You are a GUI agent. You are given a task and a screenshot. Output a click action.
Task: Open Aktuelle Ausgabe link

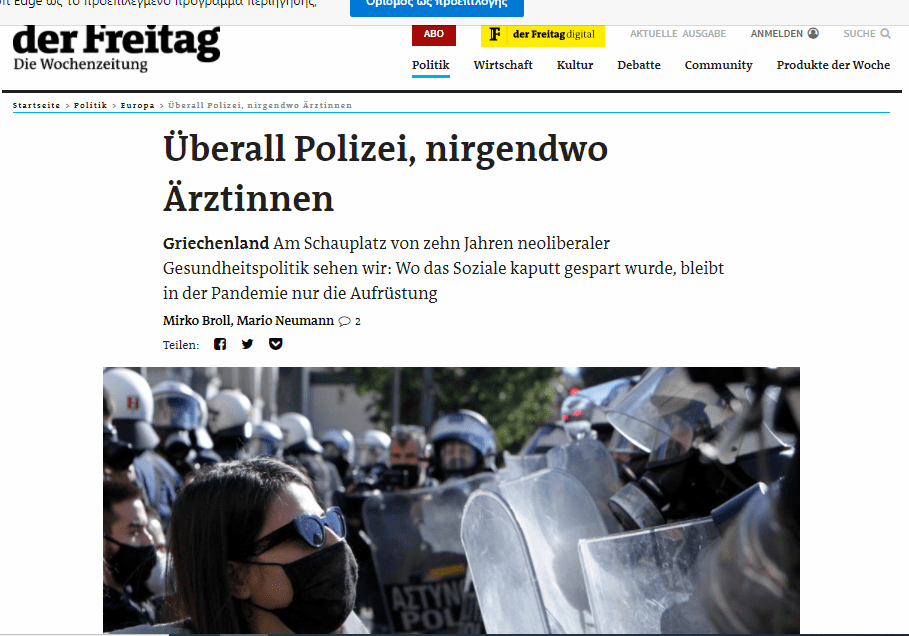(678, 34)
